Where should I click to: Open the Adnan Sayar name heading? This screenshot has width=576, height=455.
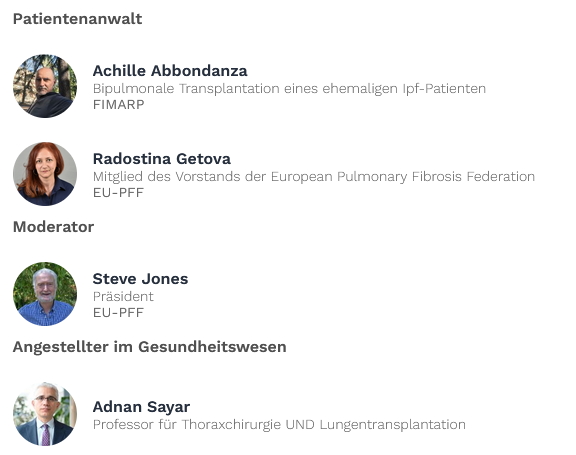tap(141, 407)
